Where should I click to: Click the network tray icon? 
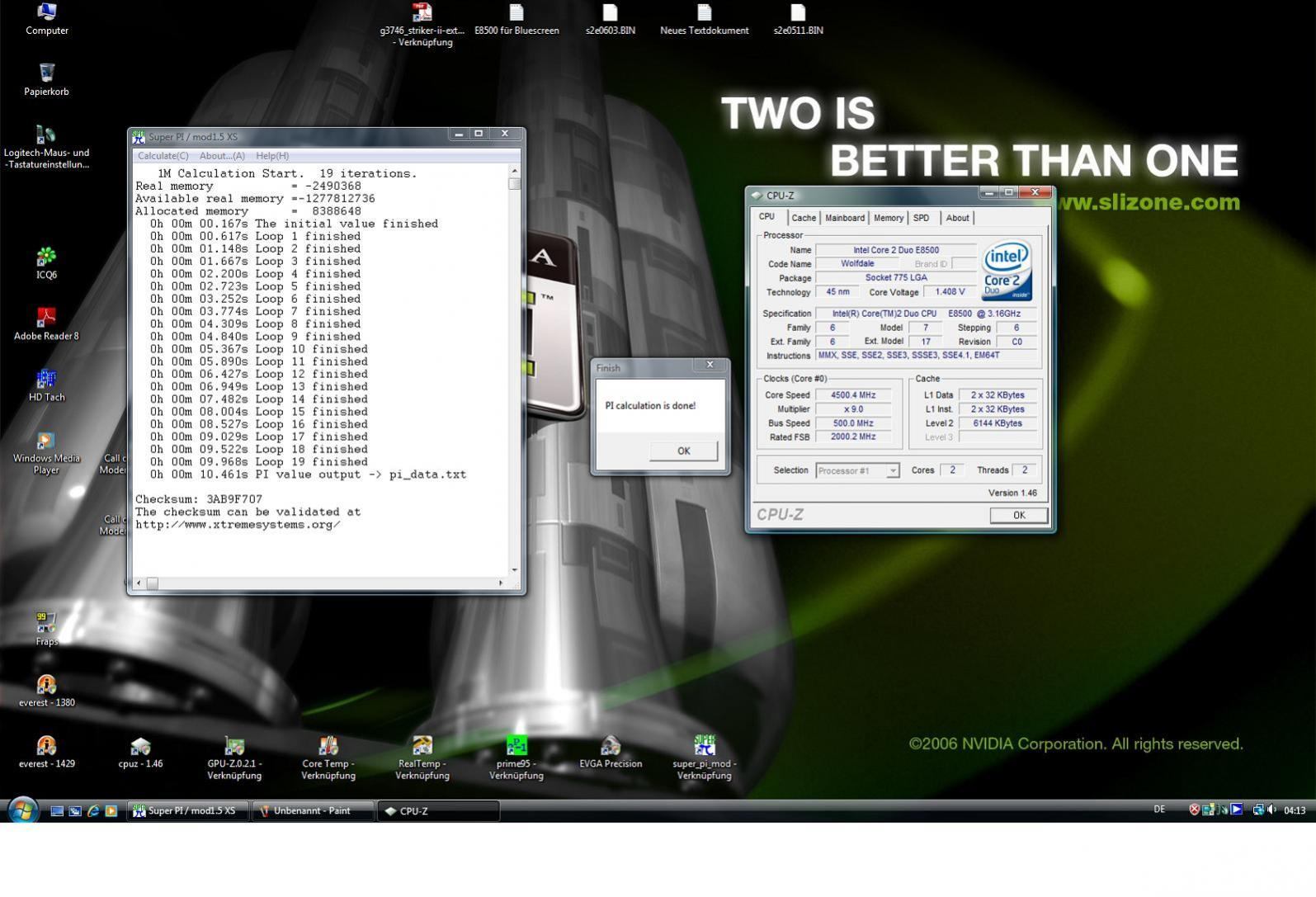1258,810
